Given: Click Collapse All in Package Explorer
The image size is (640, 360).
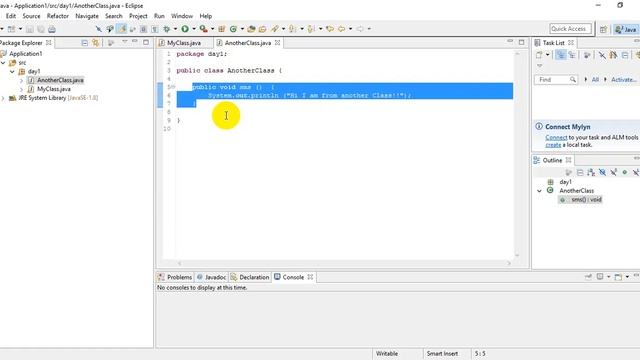Looking at the screenshot, I should click(x=84, y=43).
